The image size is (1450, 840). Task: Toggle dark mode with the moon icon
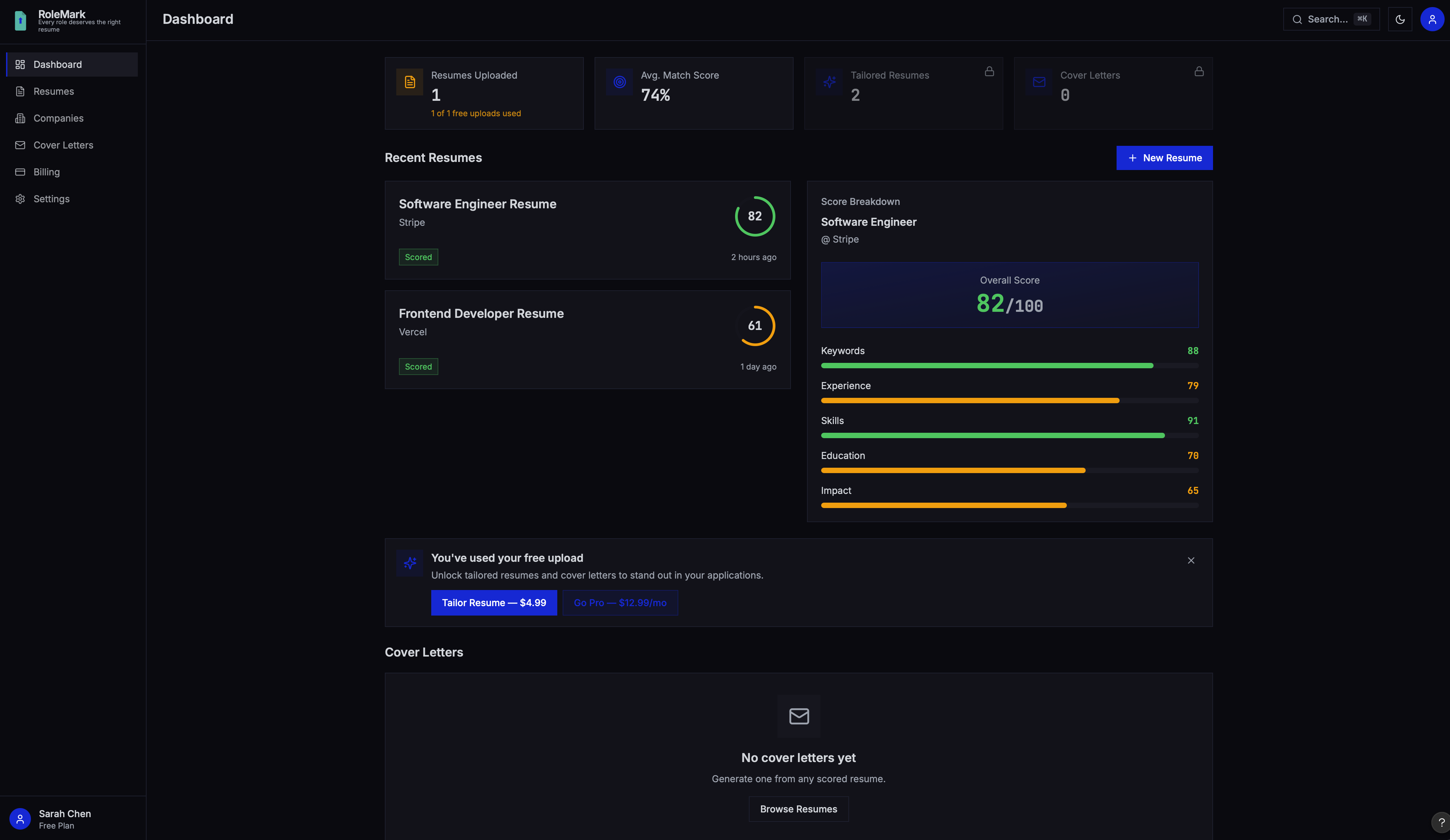point(1400,19)
